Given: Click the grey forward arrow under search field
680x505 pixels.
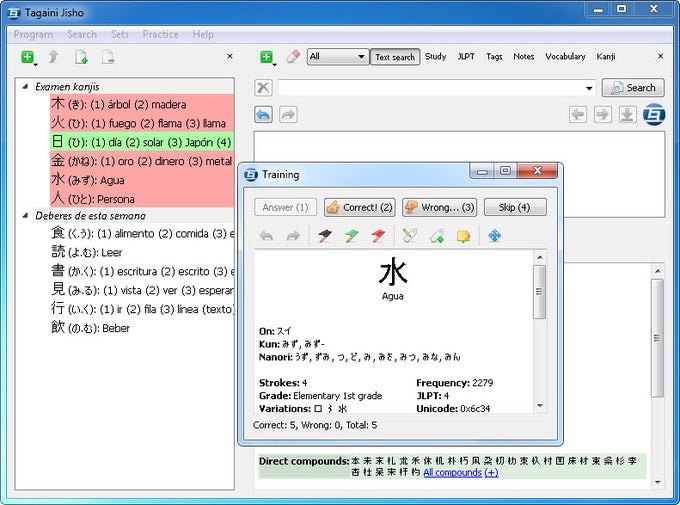Looking at the screenshot, I should [x=288, y=115].
